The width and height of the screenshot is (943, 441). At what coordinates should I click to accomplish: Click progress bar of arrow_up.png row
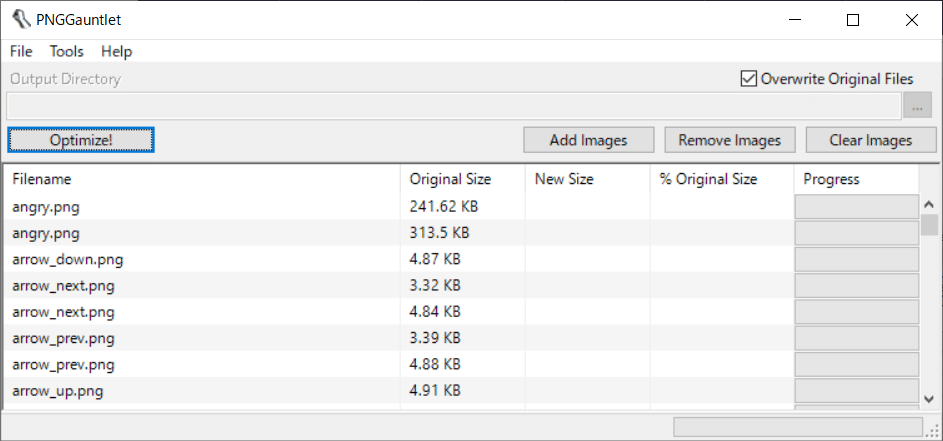(x=856, y=390)
